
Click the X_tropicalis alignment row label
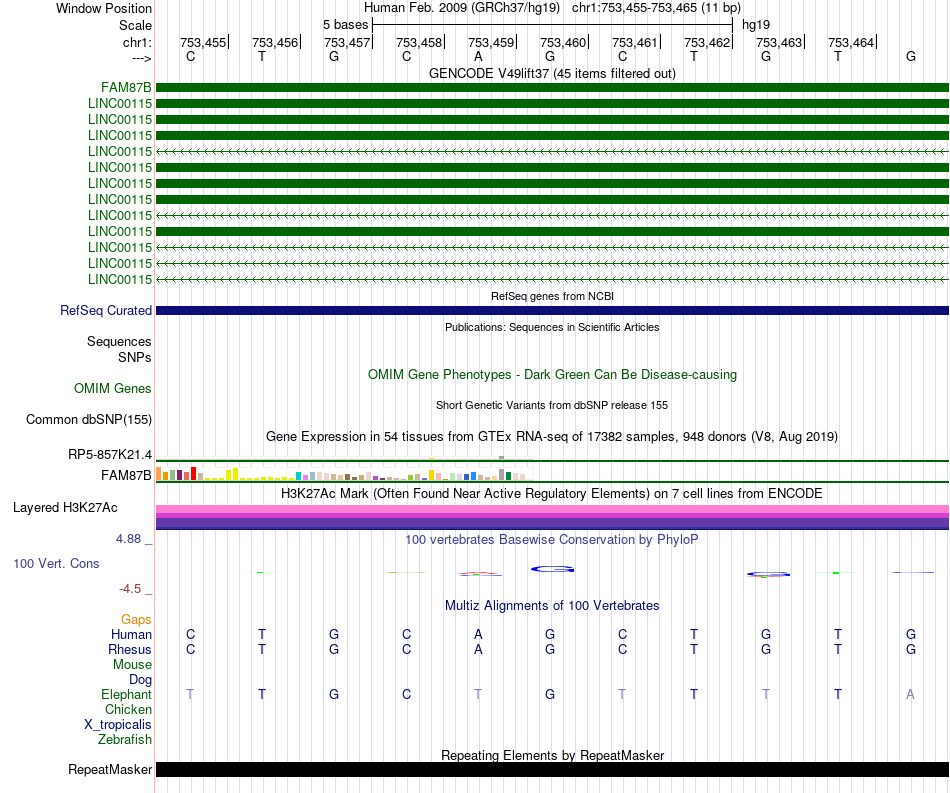click(x=118, y=725)
